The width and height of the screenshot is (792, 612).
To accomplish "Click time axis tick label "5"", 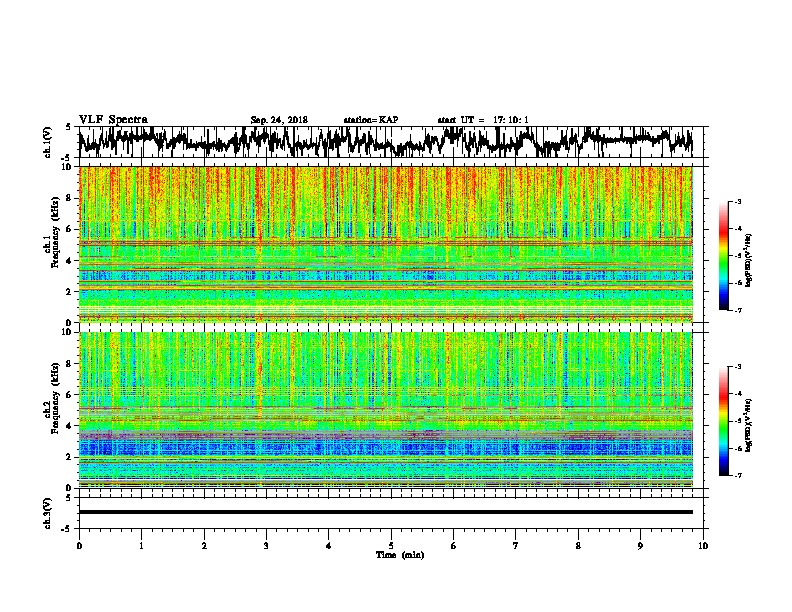I will (x=391, y=546).
